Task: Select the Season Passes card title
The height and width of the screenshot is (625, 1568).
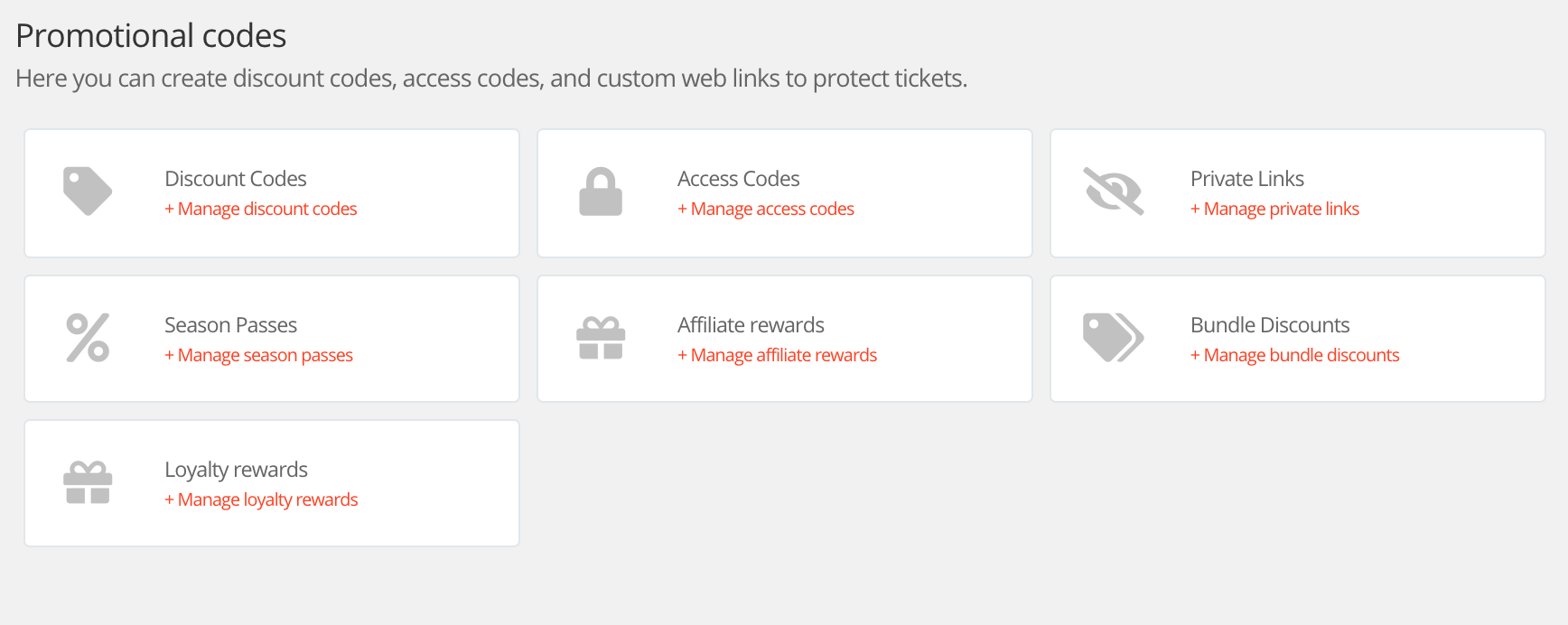Action: pos(230,325)
